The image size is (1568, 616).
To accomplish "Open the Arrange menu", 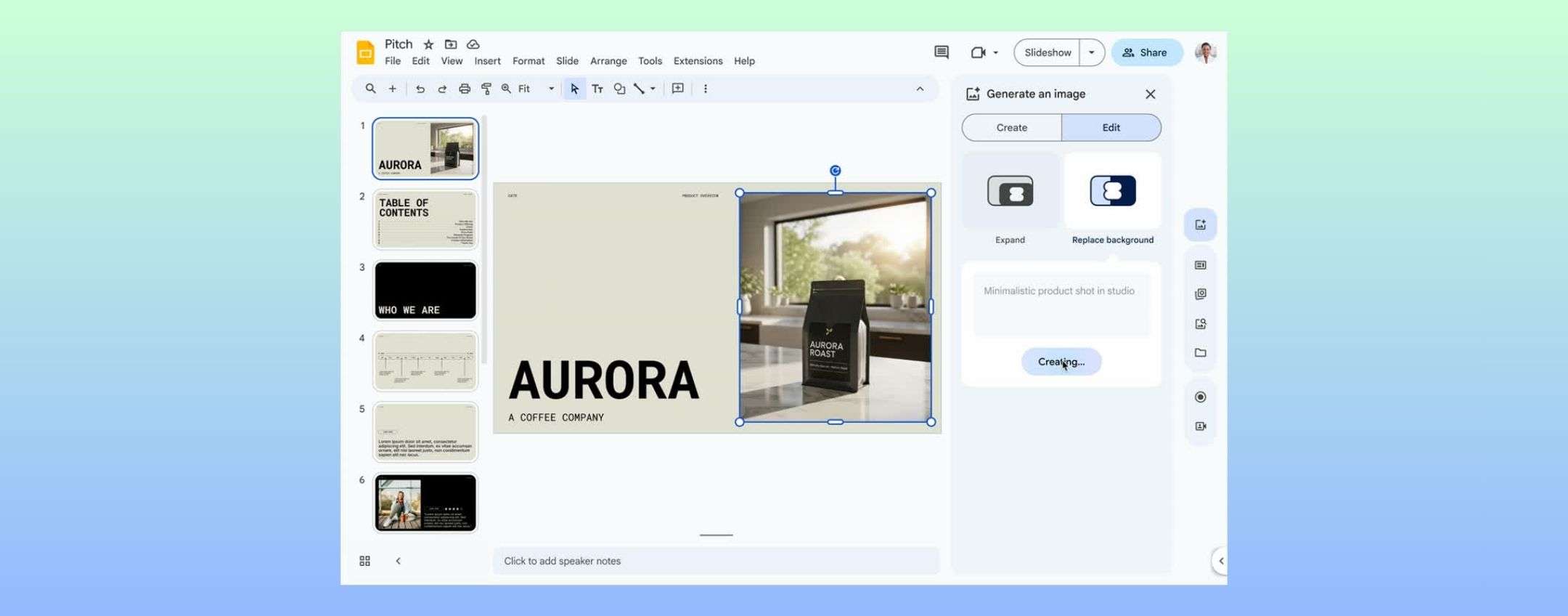I will click(608, 61).
